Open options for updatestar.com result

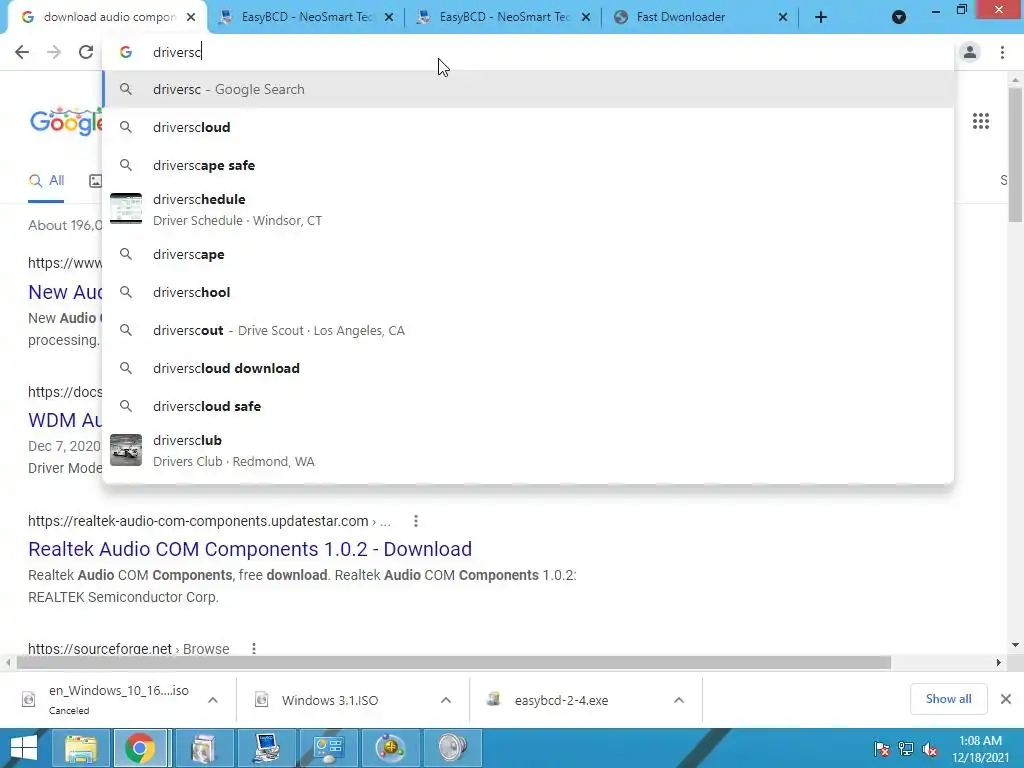pos(416,521)
